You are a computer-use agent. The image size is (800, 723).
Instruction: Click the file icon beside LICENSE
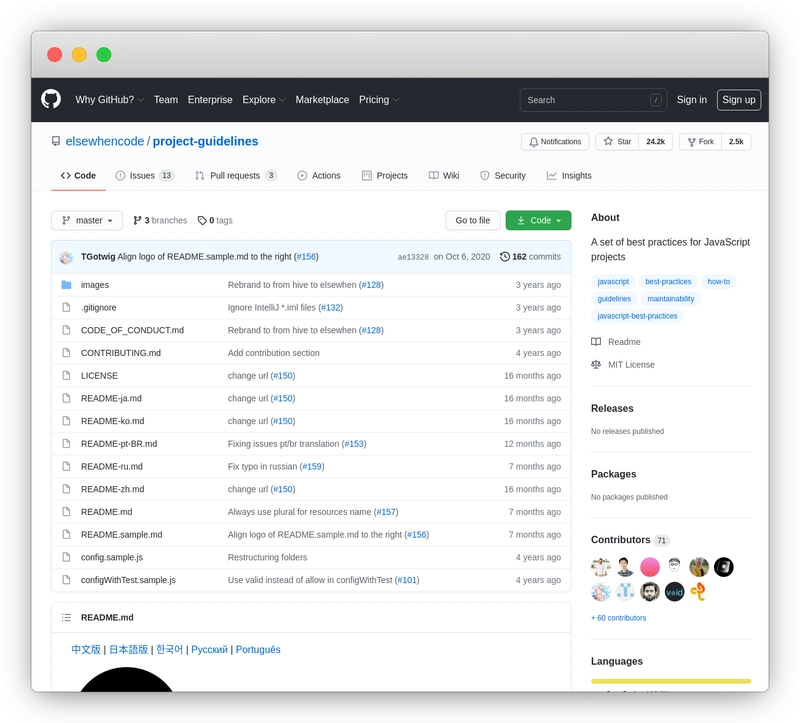click(66, 376)
